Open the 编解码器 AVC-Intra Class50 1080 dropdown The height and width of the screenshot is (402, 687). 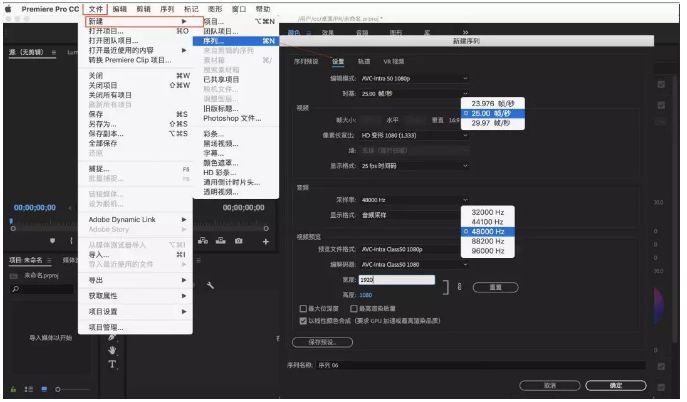click(414, 265)
